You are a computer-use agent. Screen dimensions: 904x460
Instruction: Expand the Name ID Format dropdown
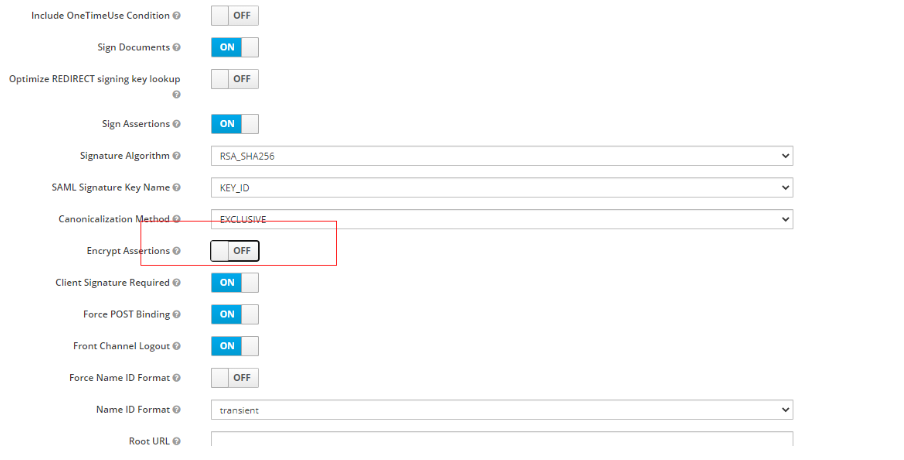pyautogui.click(x=501, y=410)
